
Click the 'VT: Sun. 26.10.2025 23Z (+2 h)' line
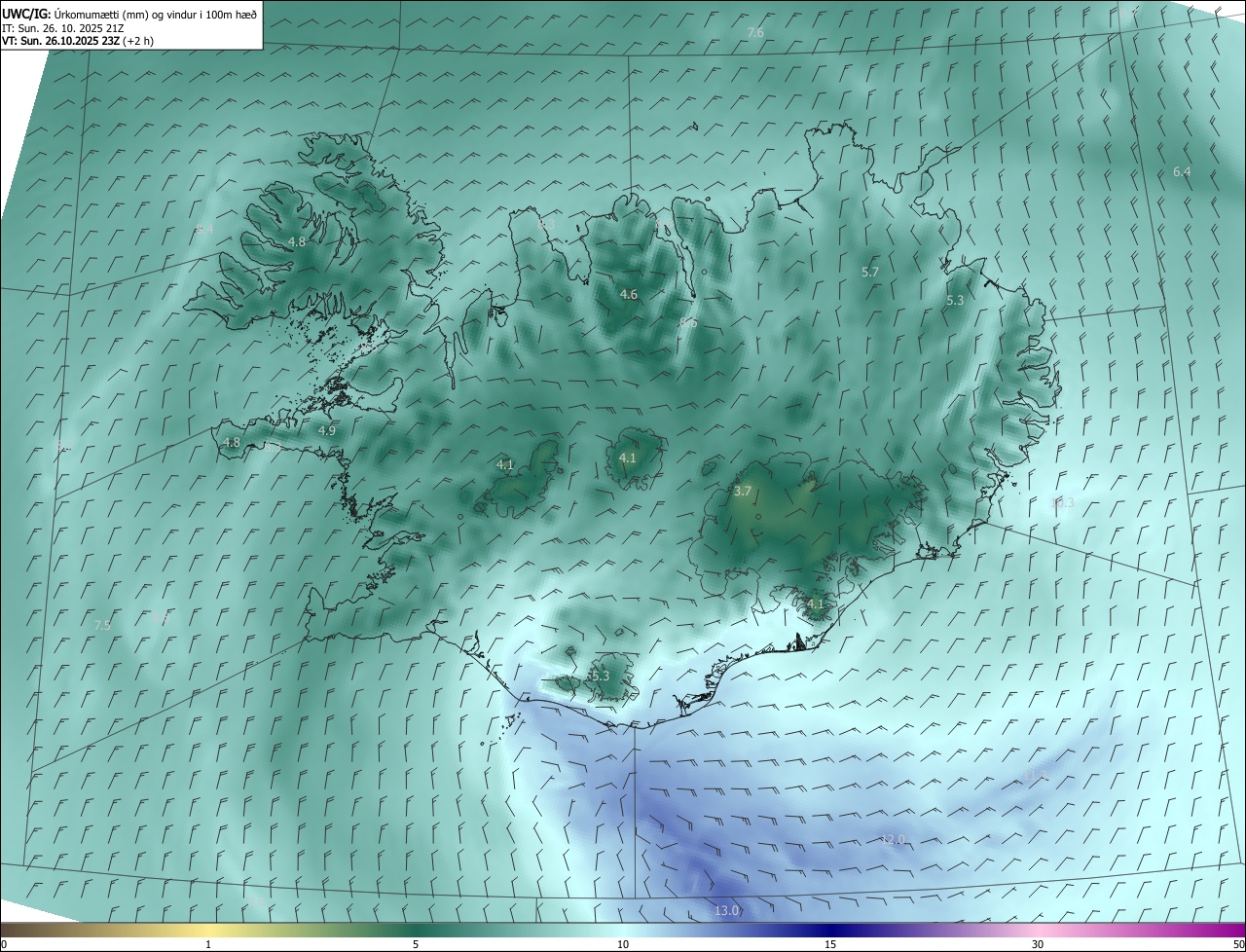click(x=78, y=41)
